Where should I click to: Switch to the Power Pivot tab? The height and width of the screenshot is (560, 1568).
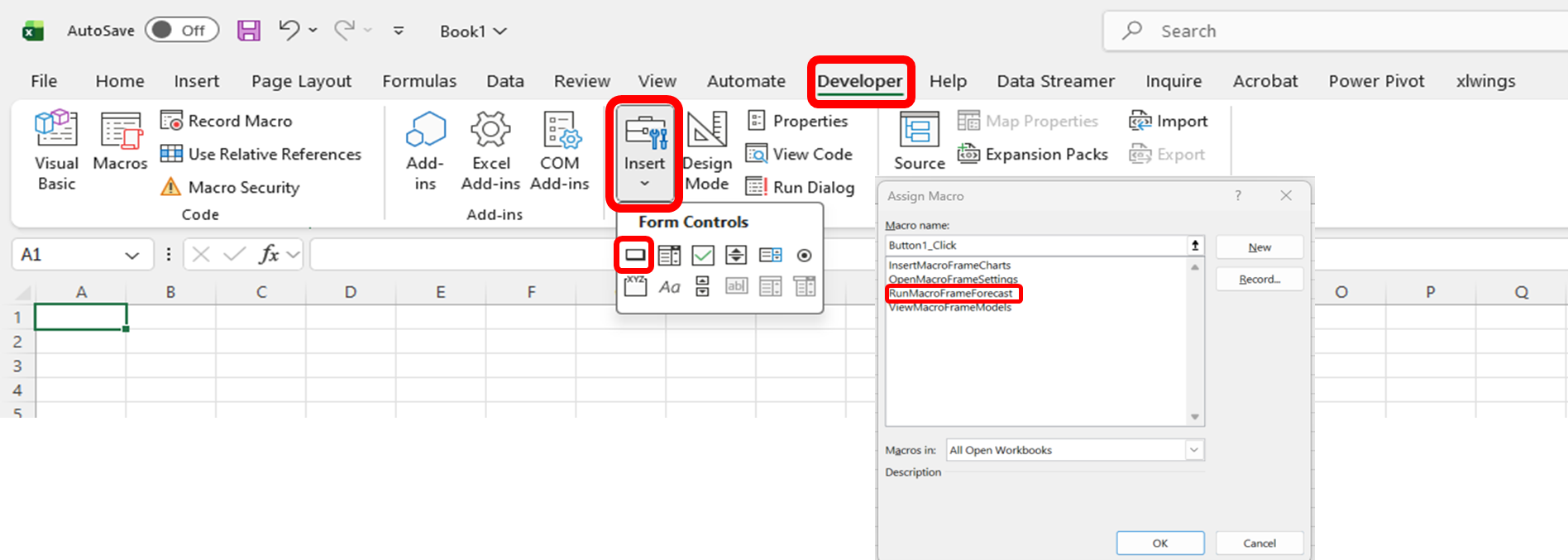point(1377,81)
